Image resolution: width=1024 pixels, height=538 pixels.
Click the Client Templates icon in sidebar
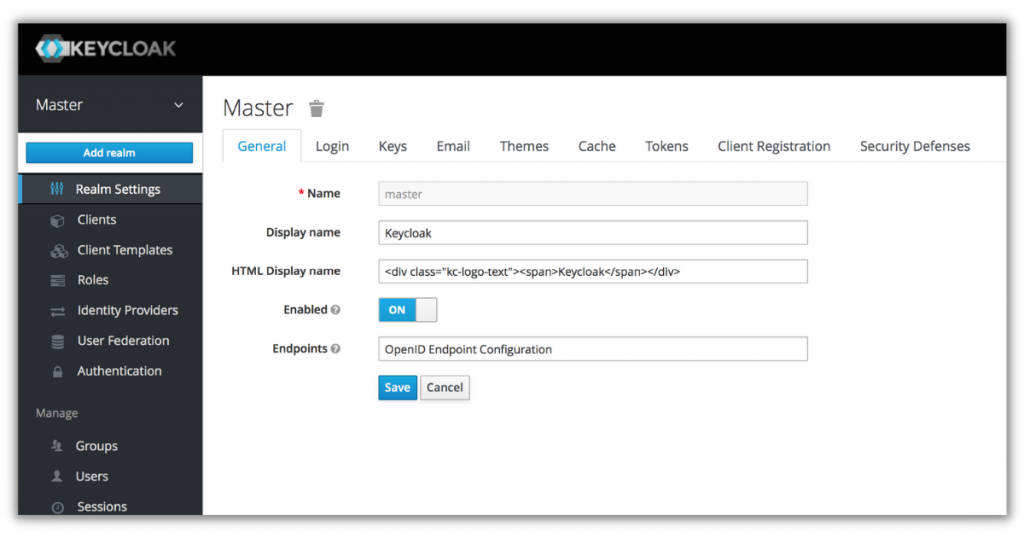[58, 251]
